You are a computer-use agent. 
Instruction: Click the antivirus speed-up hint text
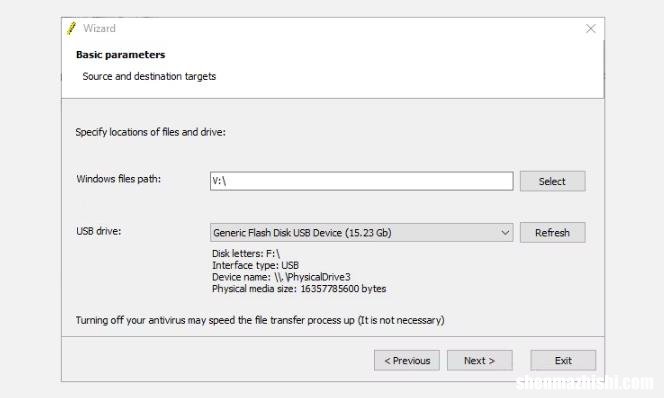click(260, 320)
